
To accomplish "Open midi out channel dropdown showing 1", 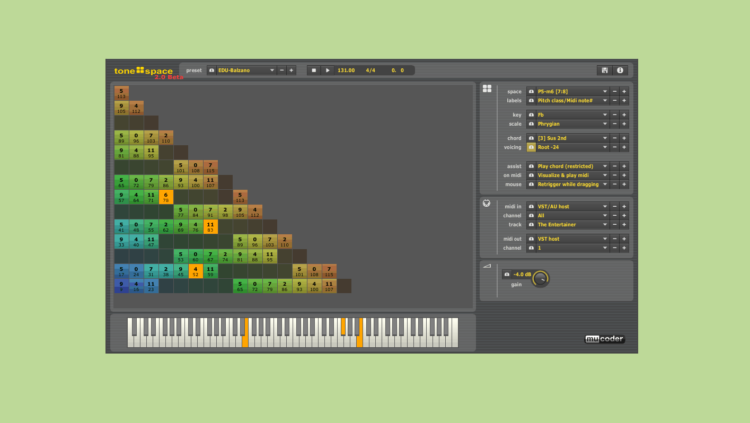I will pos(572,248).
